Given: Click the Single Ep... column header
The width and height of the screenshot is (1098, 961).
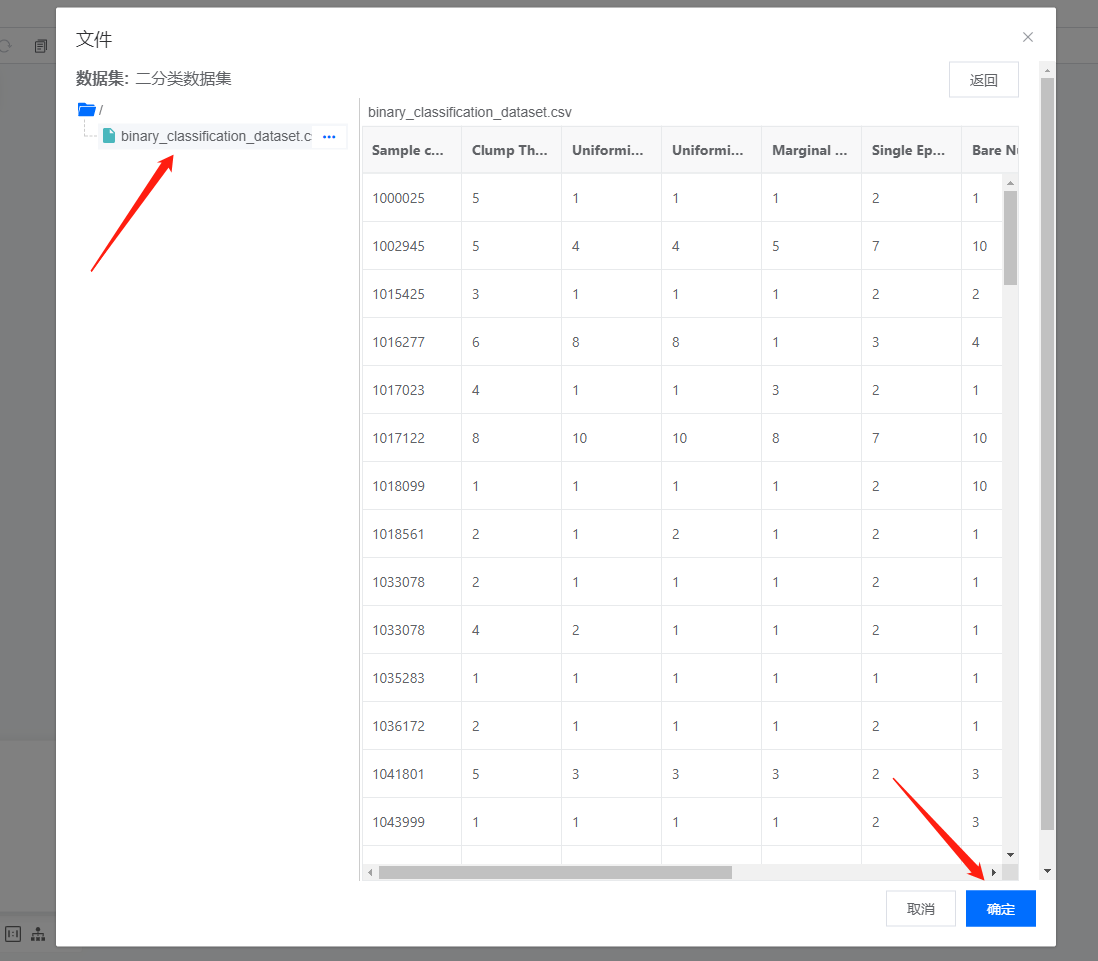Looking at the screenshot, I should pos(911,150).
